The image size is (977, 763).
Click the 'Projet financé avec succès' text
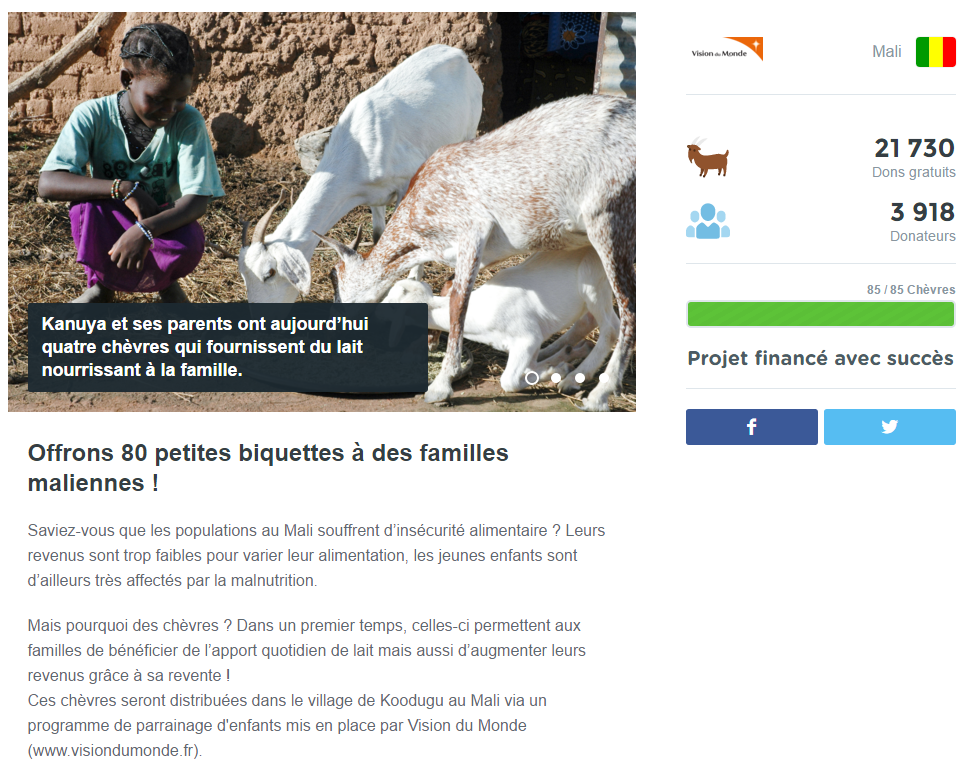(821, 359)
